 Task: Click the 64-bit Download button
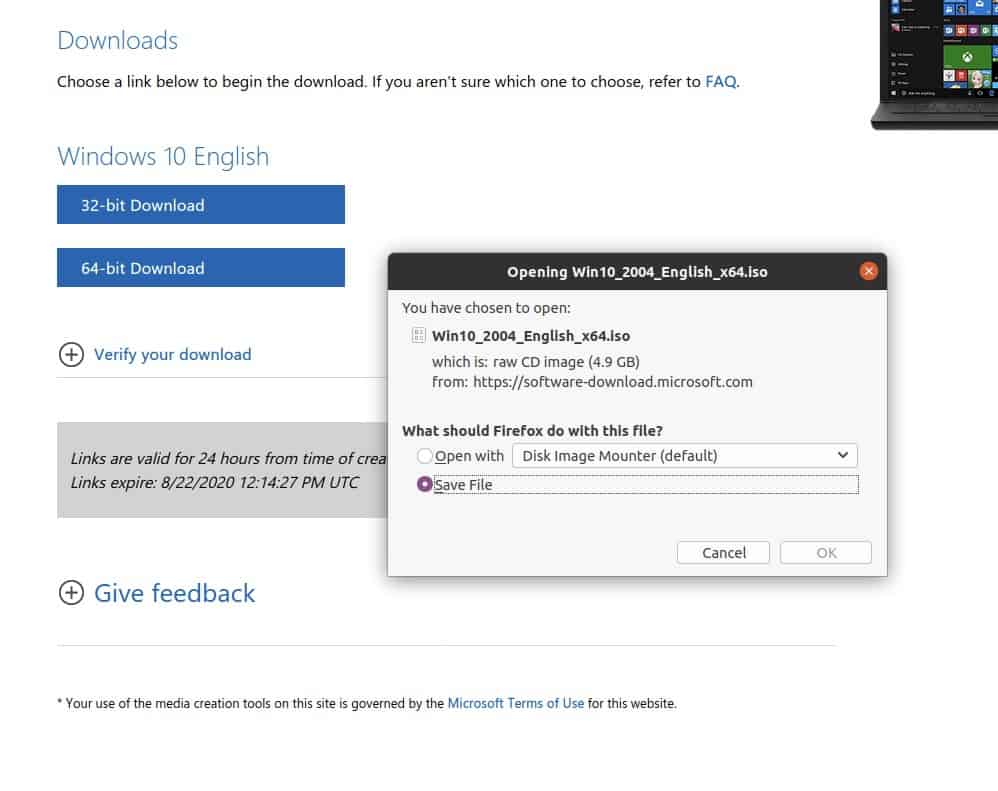coord(200,267)
